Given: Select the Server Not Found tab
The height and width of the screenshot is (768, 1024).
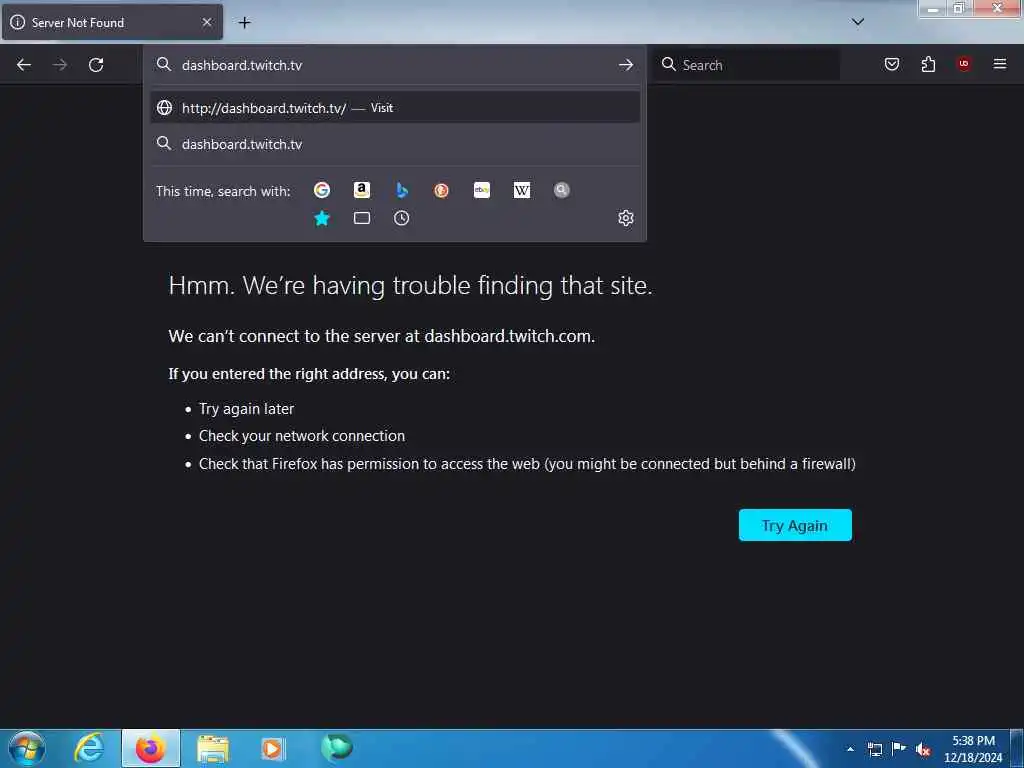Looking at the screenshot, I should tap(112, 22).
